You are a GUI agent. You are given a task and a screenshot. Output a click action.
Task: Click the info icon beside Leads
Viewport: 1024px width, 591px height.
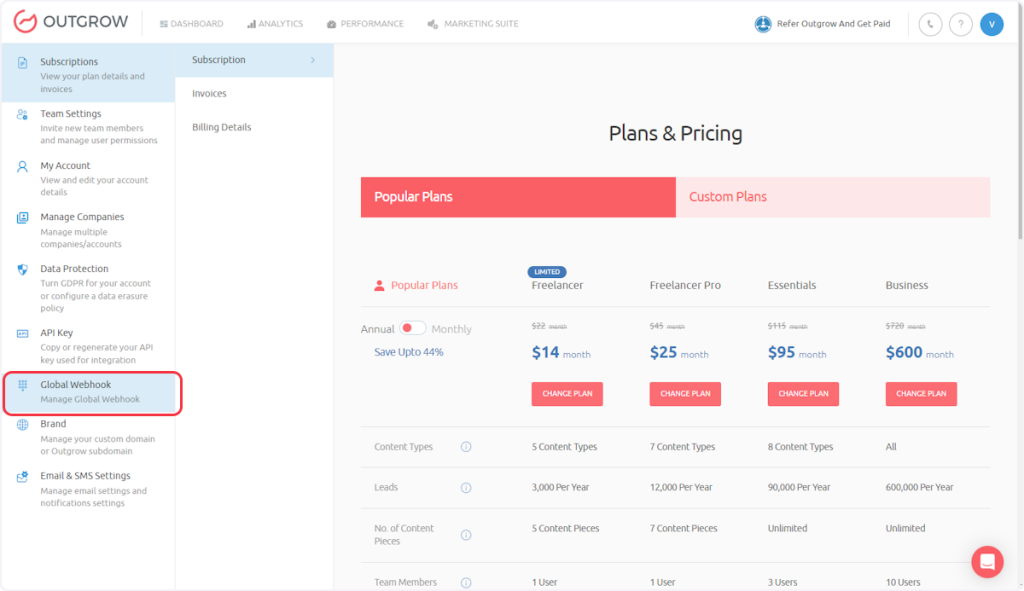click(x=466, y=488)
